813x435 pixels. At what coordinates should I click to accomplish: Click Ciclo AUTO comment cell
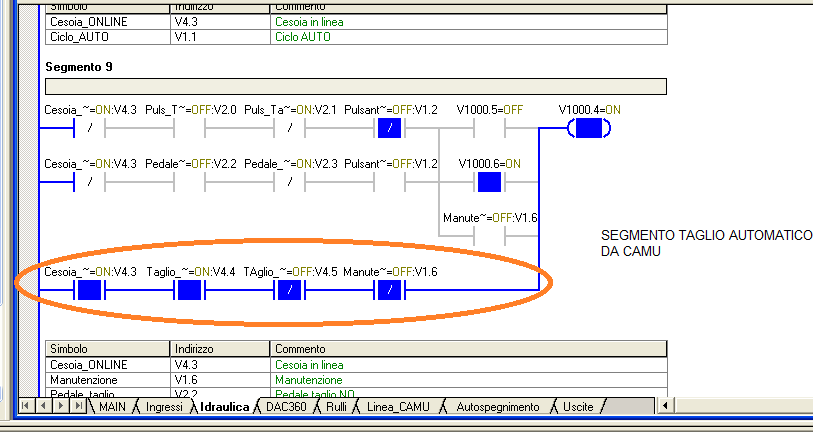468,37
